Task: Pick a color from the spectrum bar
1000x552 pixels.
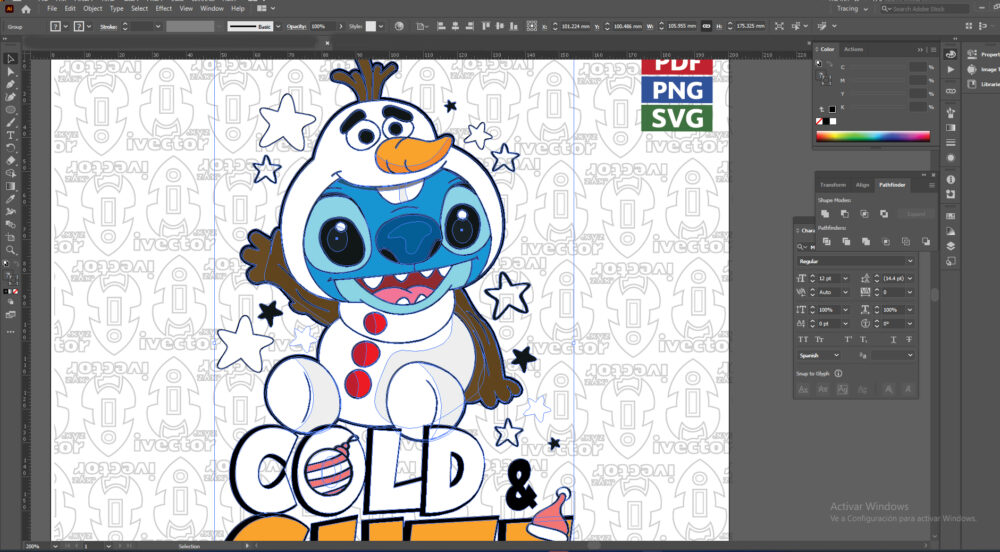Action: 872,136
